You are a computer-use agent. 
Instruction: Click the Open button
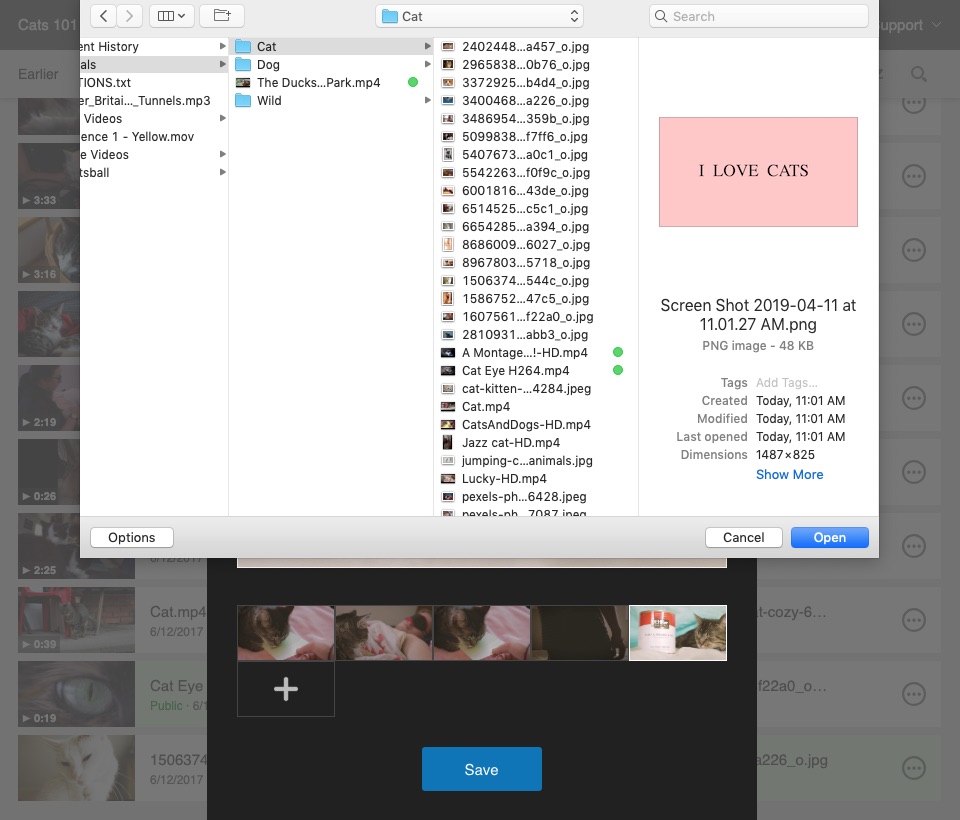tap(830, 538)
